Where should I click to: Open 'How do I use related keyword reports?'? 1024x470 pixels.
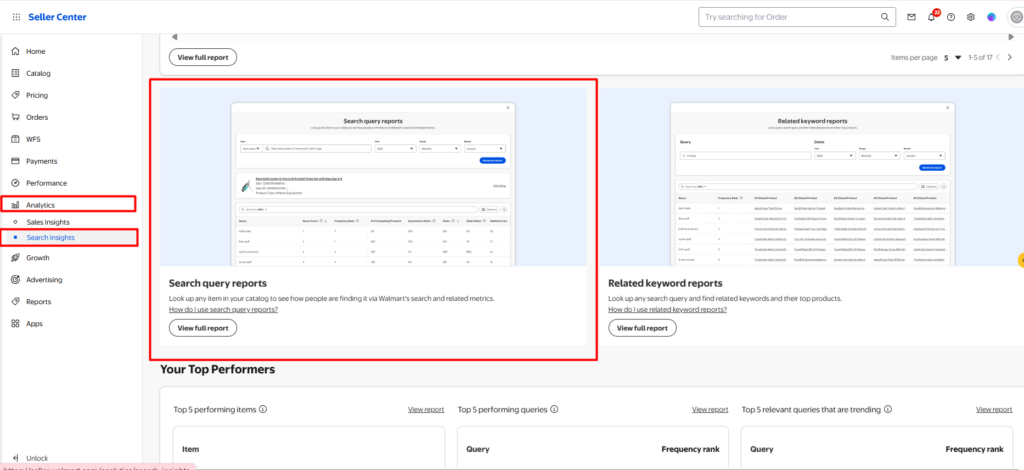[x=667, y=309]
